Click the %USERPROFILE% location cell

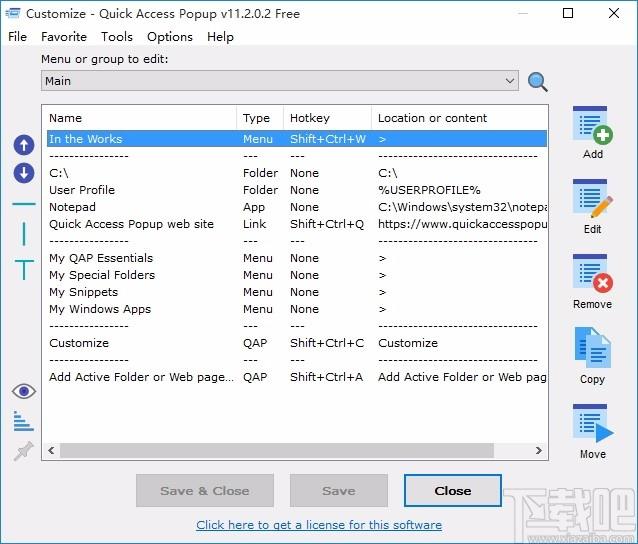click(x=429, y=190)
